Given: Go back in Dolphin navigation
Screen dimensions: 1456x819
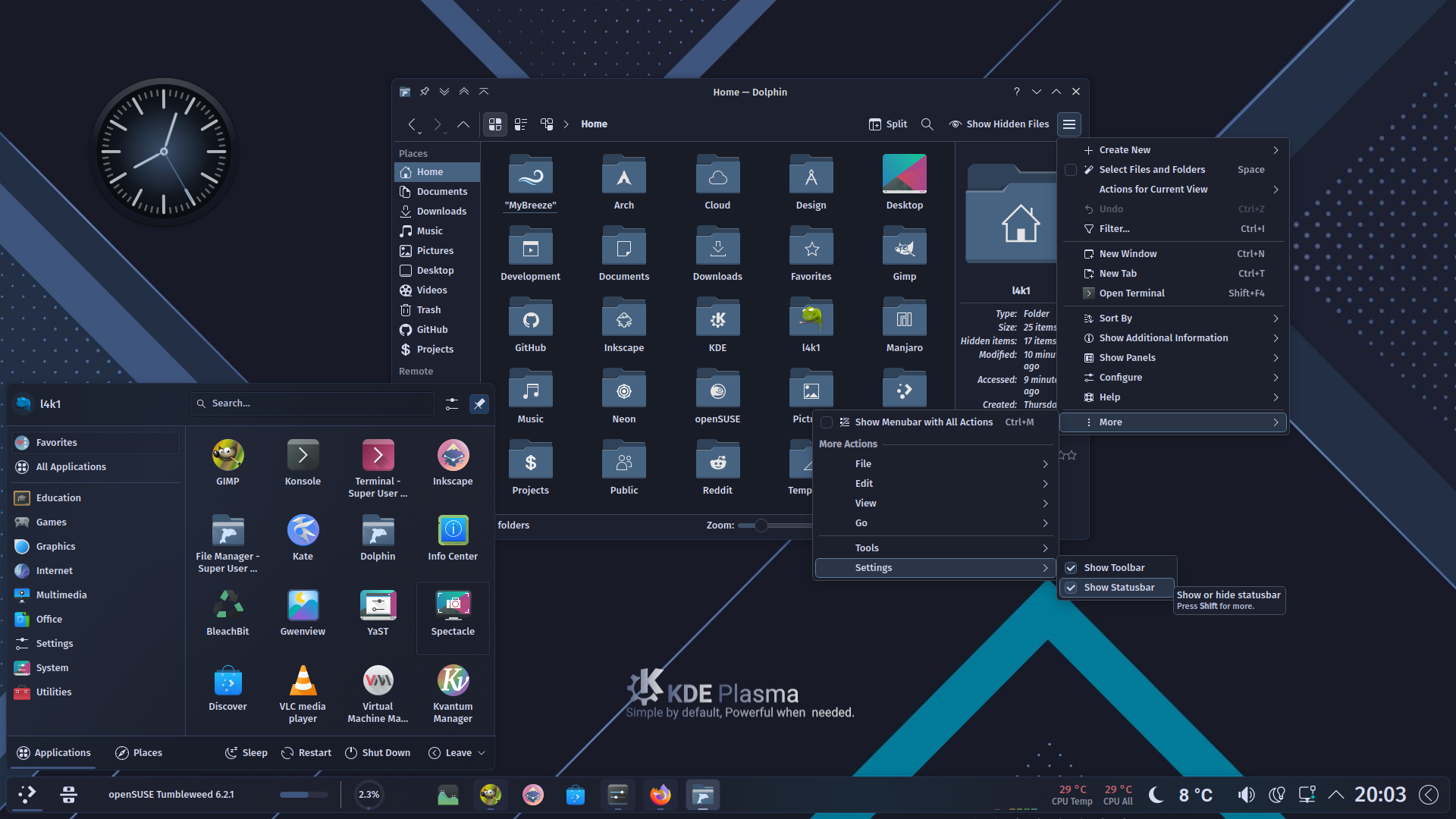Looking at the screenshot, I should (x=412, y=124).
